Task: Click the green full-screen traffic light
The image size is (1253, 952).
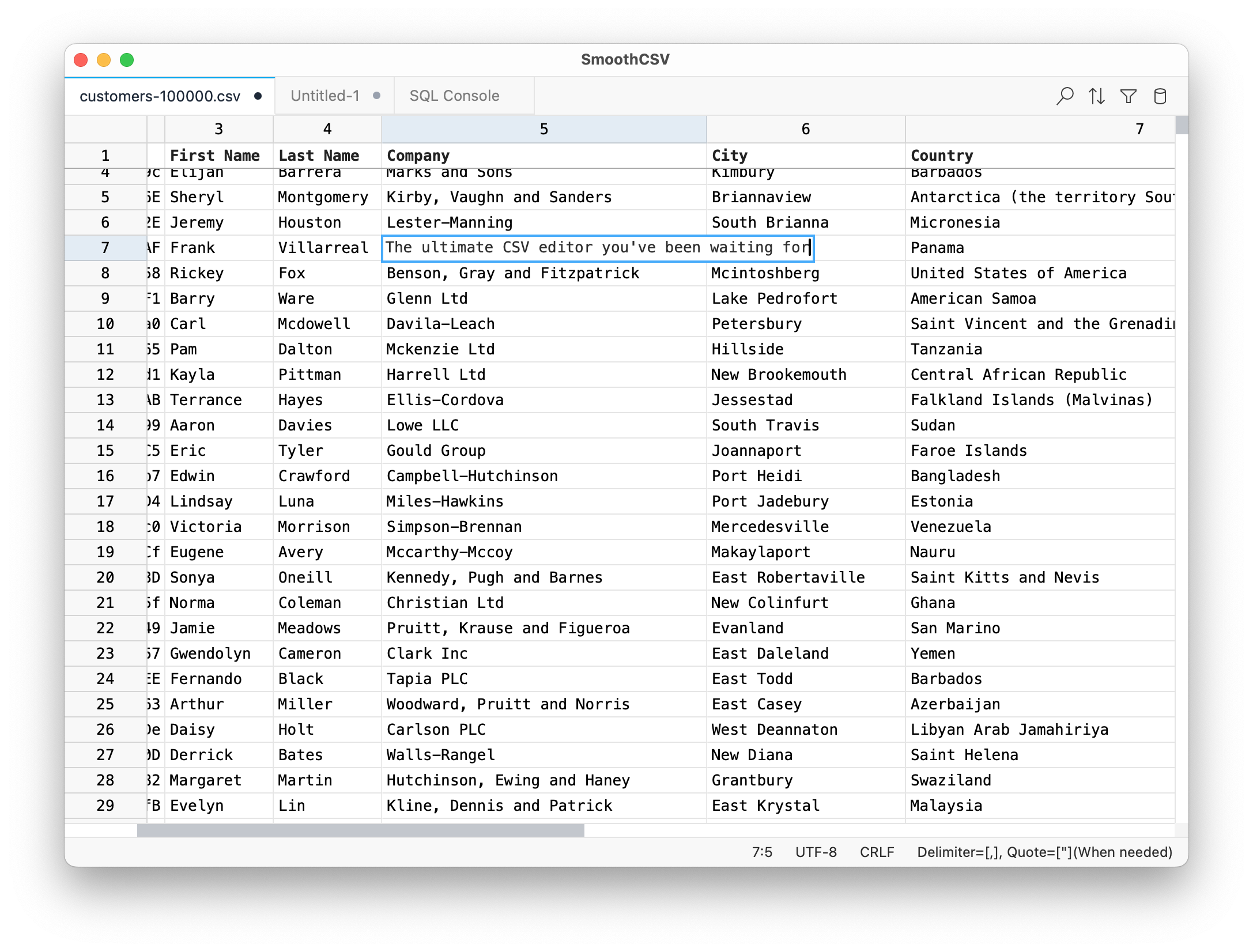Action: pos(125,59)
